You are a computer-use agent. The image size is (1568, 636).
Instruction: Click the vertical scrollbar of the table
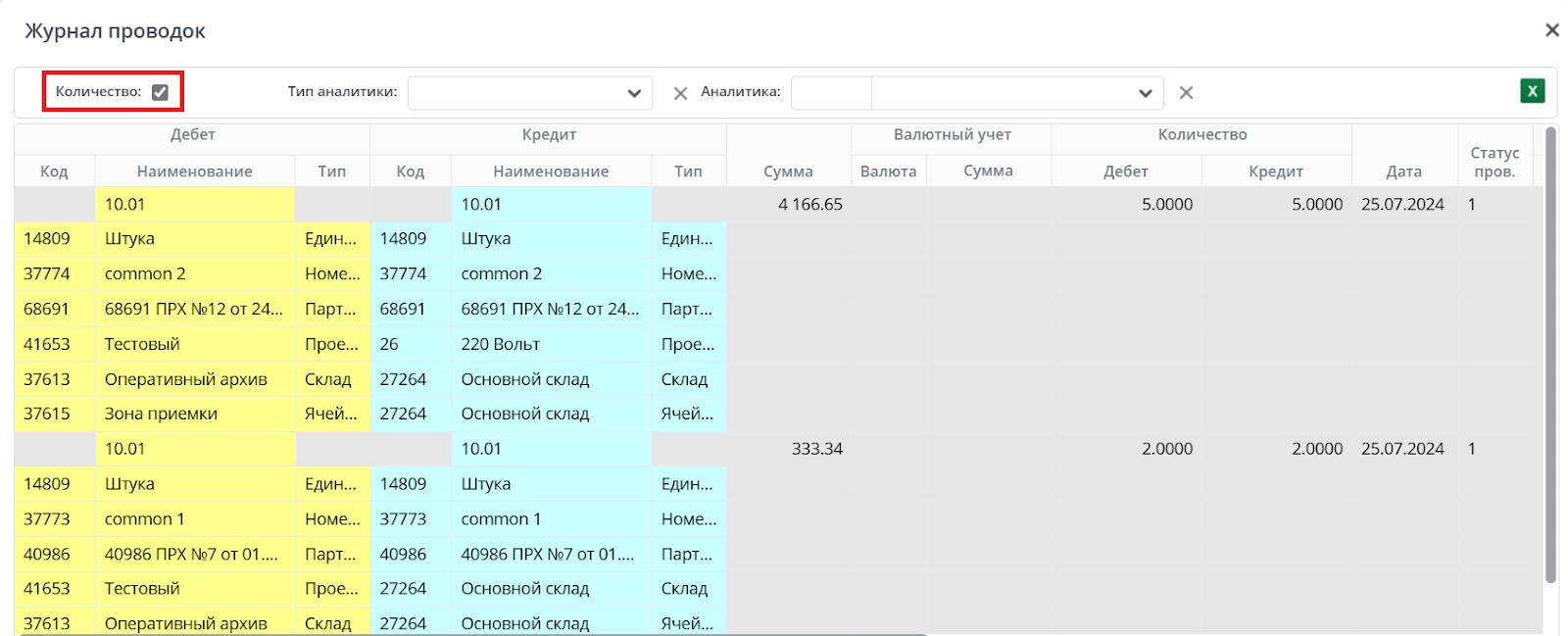1550,353
